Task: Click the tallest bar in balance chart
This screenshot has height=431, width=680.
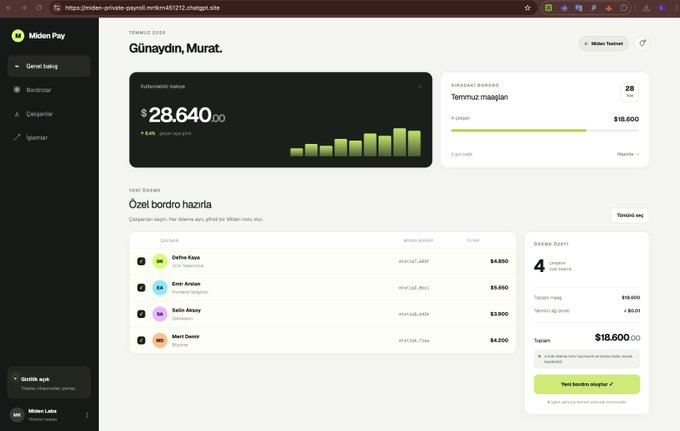Action: pos(400,142)
